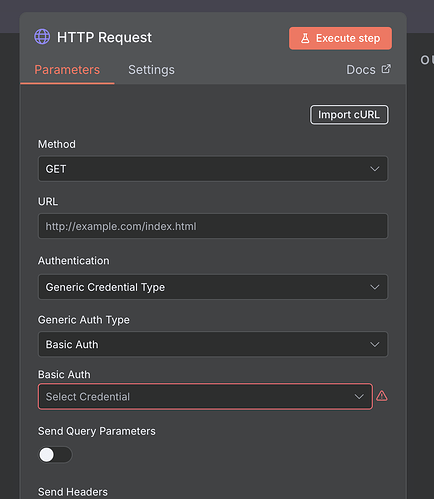Click the Select Credential chevron arrow
The width and height of the screenshot is (434, 499).
click(x=359, y=397)
